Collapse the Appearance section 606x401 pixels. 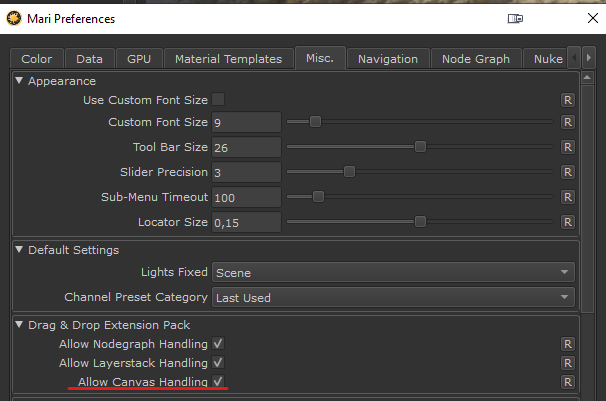pyautogui.click(x=20, y=81)
